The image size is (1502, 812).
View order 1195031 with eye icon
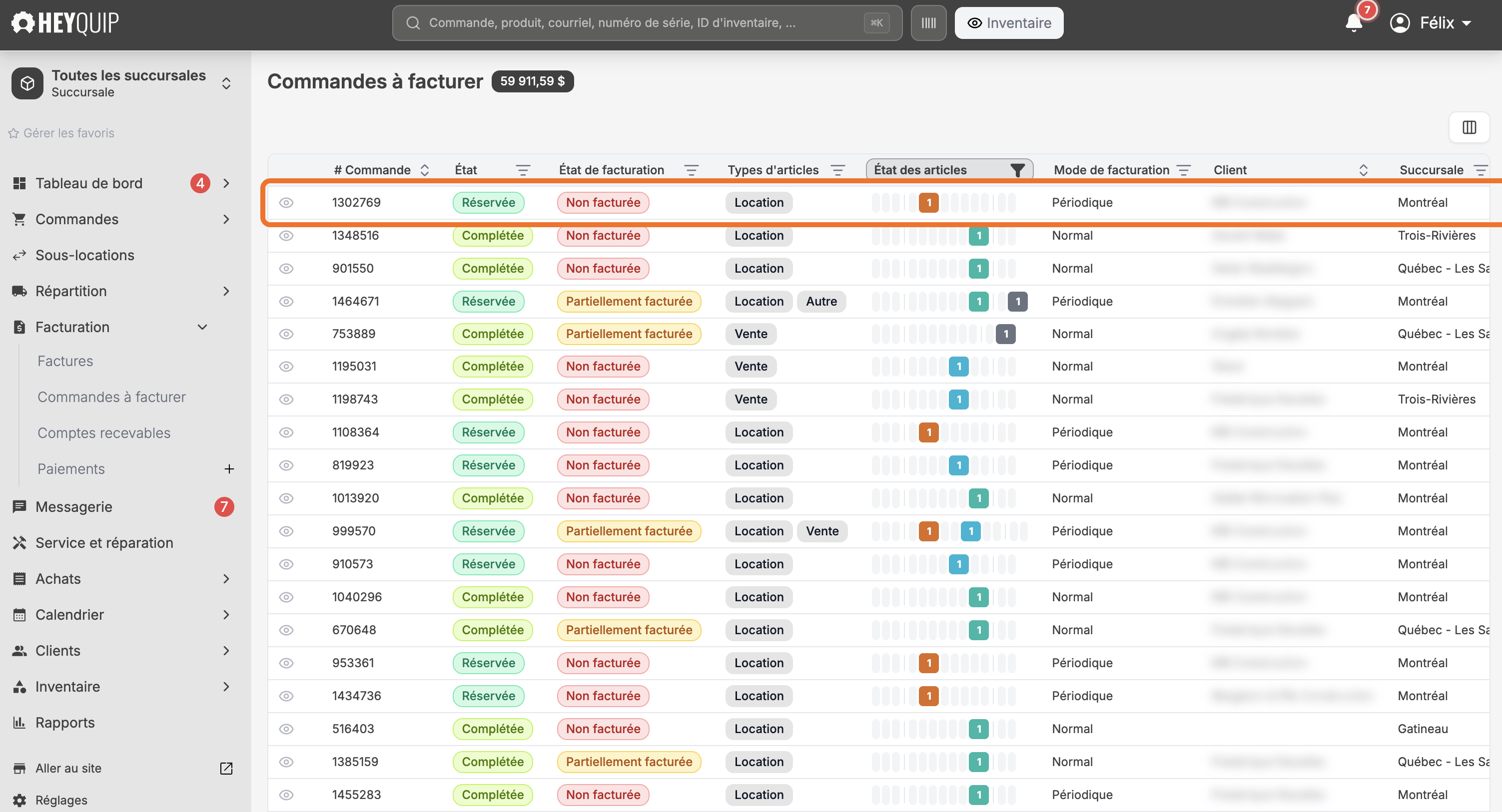286,366
